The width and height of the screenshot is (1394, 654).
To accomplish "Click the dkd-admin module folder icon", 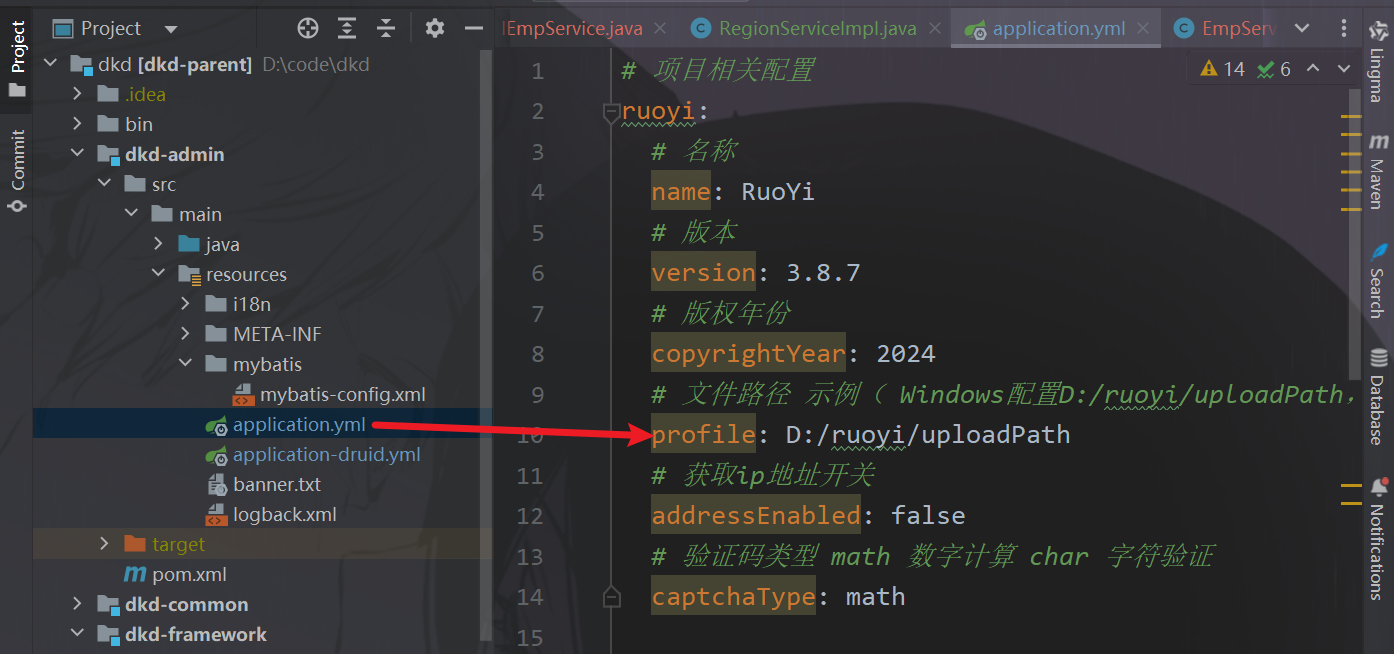I will [x=108, y=155].
